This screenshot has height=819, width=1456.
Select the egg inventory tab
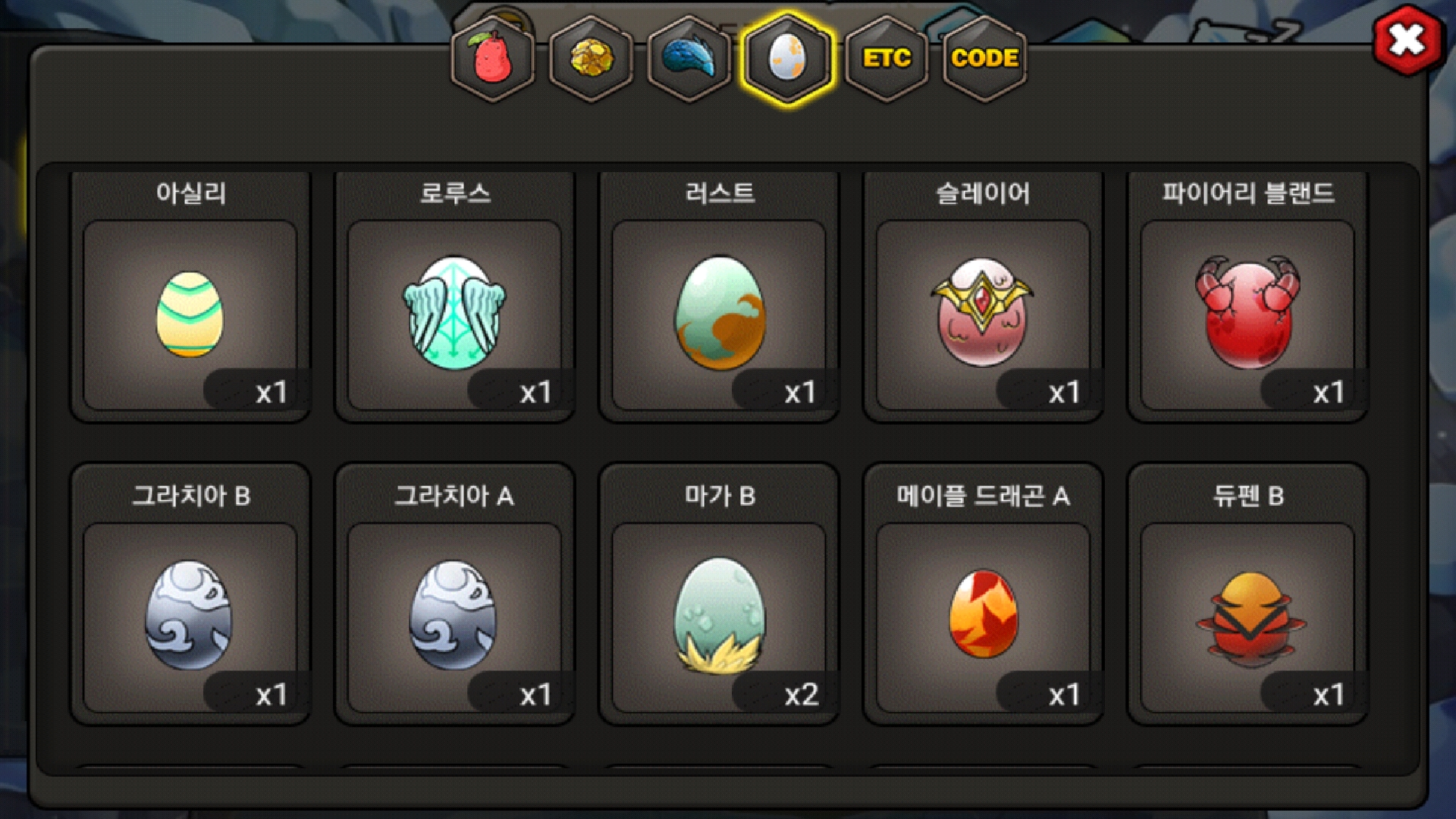pos(788,58)
